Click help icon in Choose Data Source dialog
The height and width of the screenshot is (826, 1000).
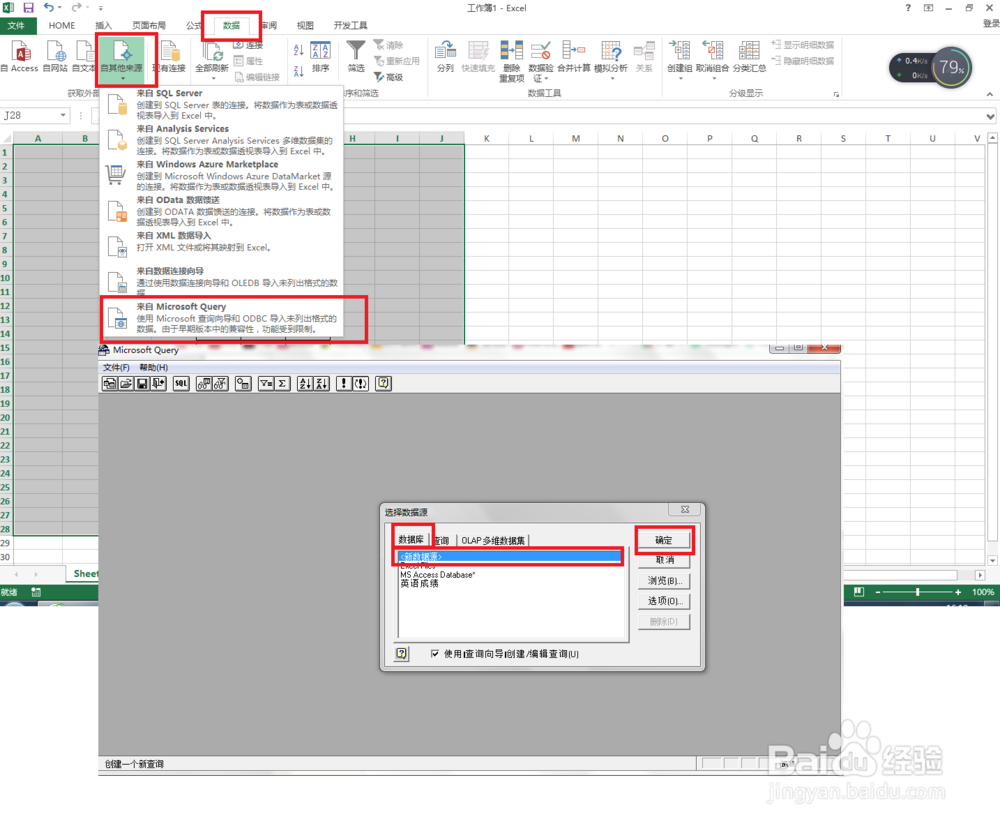[x=402, y=653]
